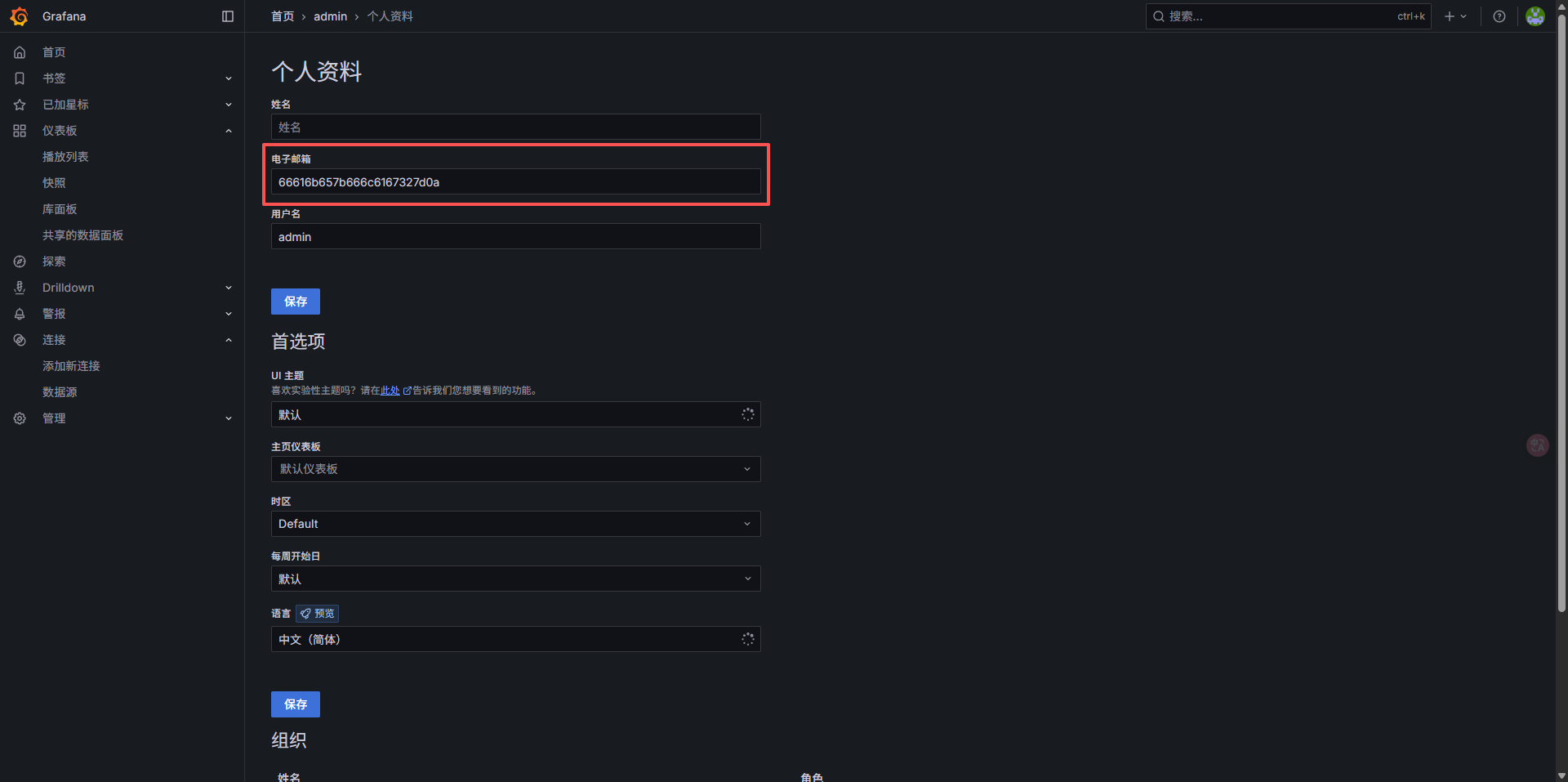Click the plus new item icon
This screenshot has width=1568, height=782.
(1450, 16)
